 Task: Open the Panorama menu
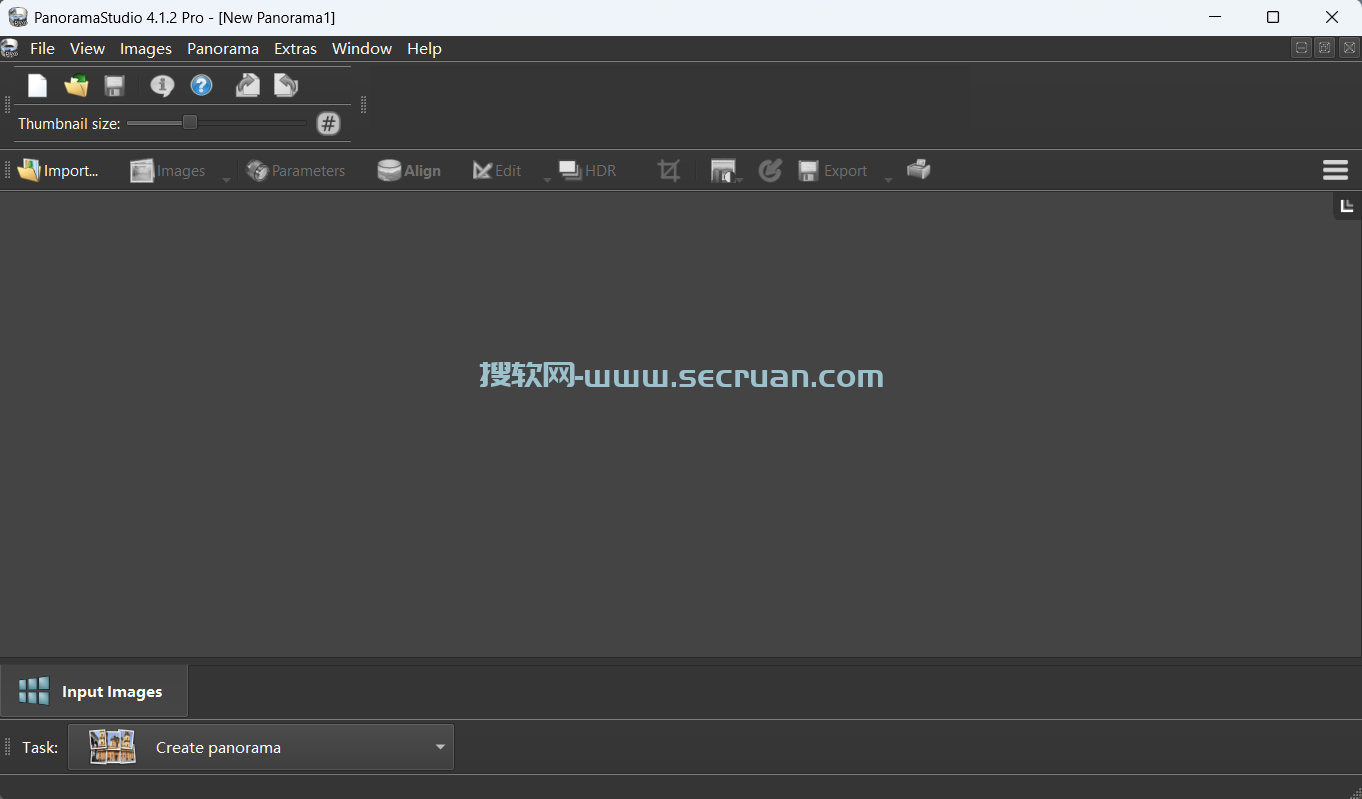[x=223, y=48]
